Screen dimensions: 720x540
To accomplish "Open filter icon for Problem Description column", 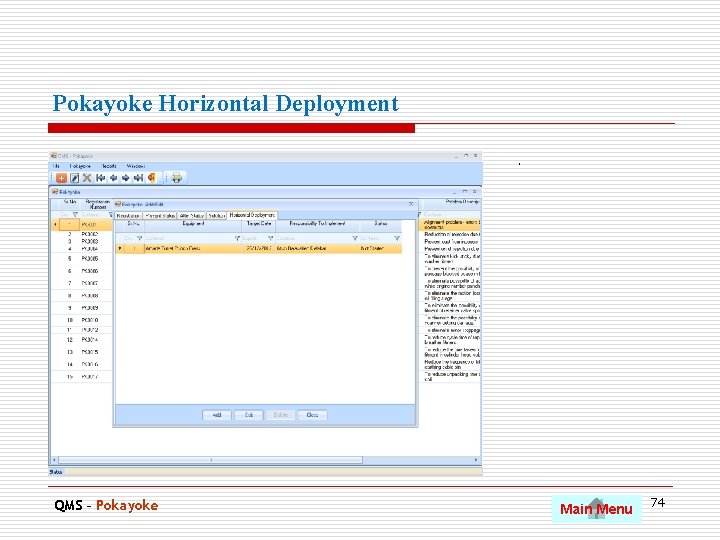I will [419, 214].
